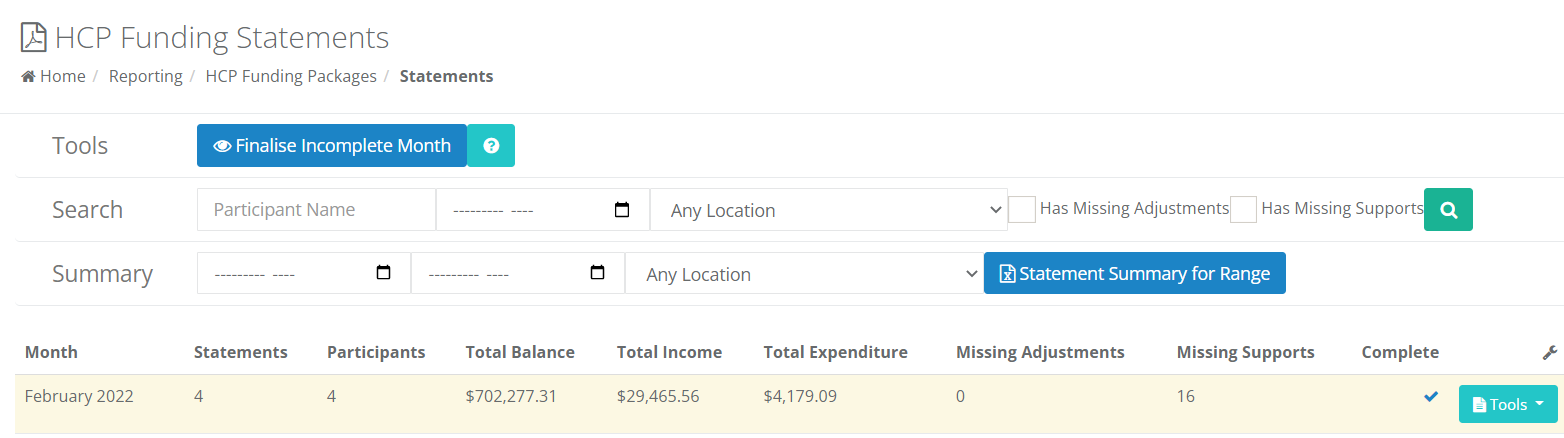Click the blue Complete checkmark for February 2022
This screenshot has height=438, width=1564.
point(1431,396)
